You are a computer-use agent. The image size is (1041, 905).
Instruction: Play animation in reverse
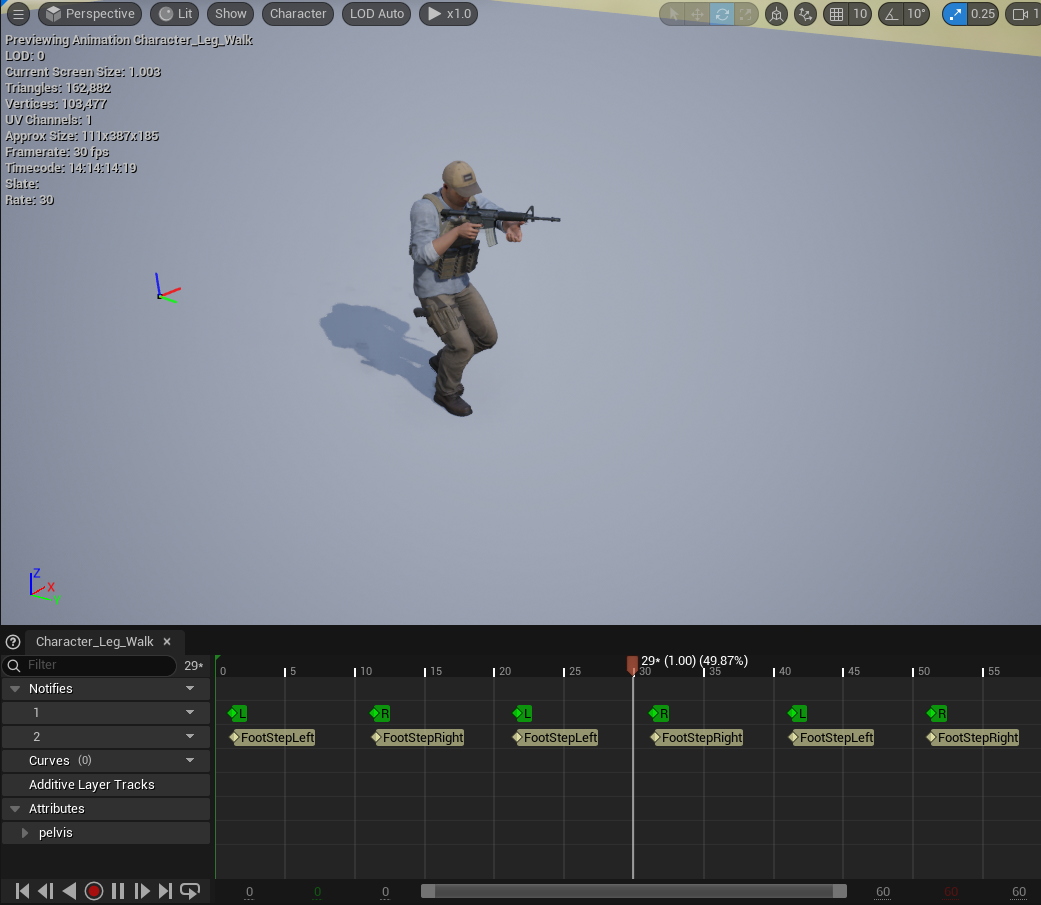click(69, 891)
